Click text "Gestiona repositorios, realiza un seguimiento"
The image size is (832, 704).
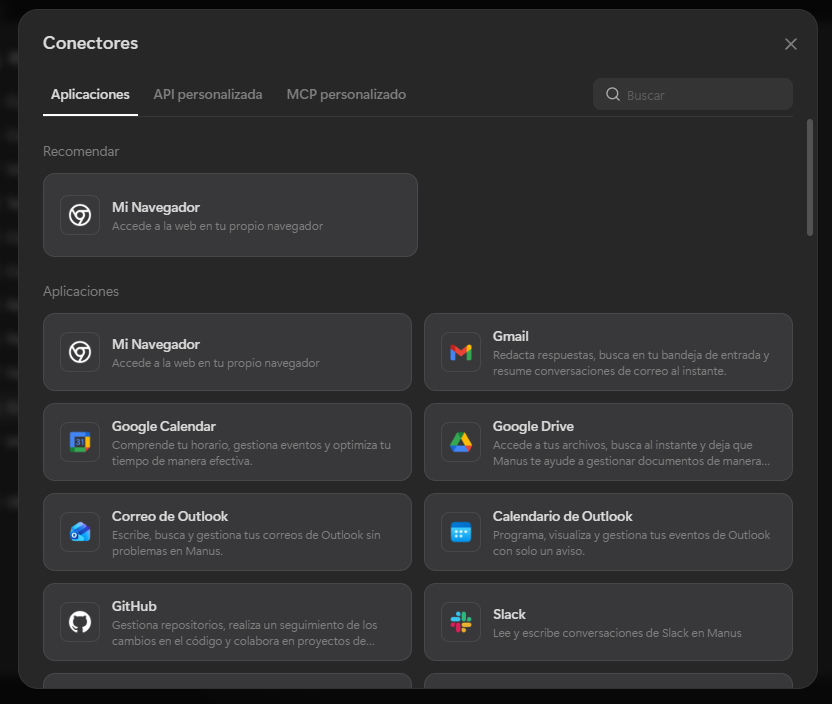point(245,633)
